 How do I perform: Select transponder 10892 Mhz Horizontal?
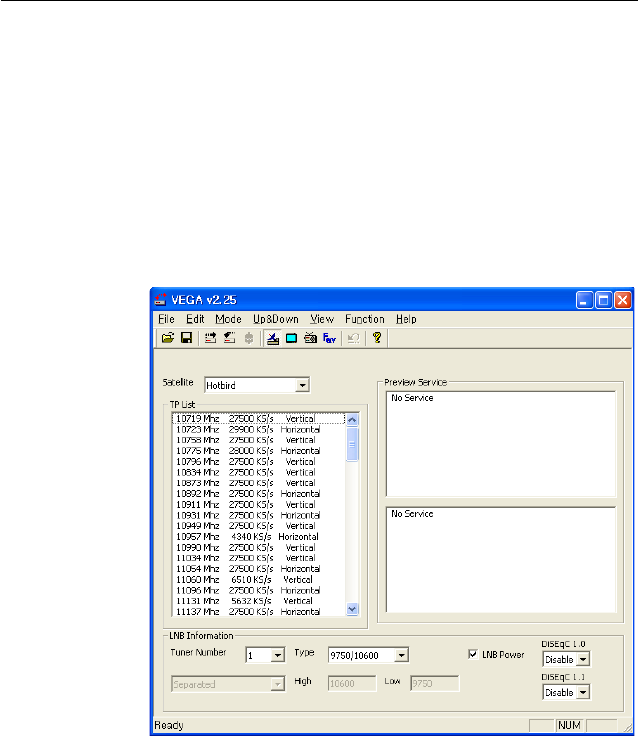(x=259, y=494)
